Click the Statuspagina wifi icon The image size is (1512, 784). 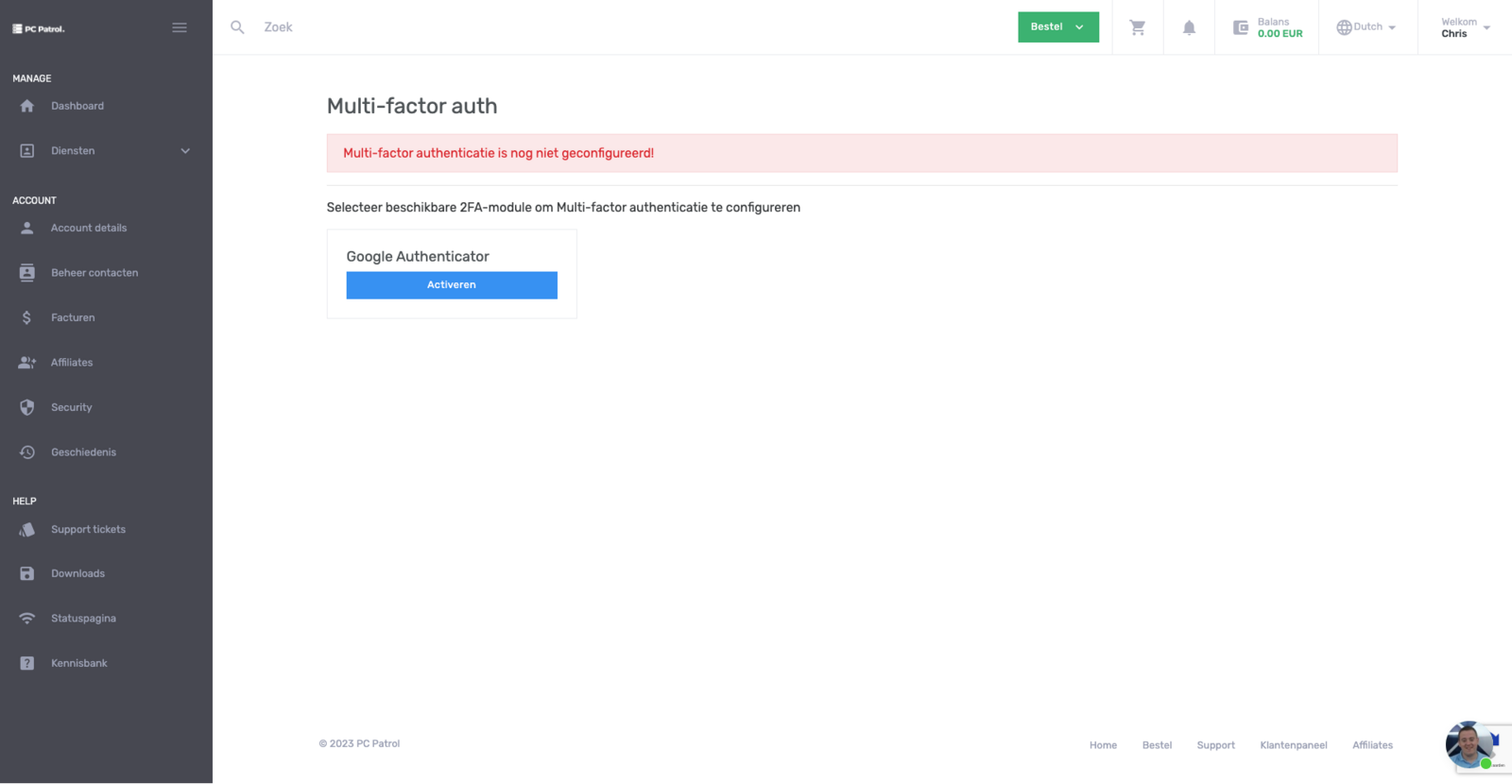pos(27,619)
